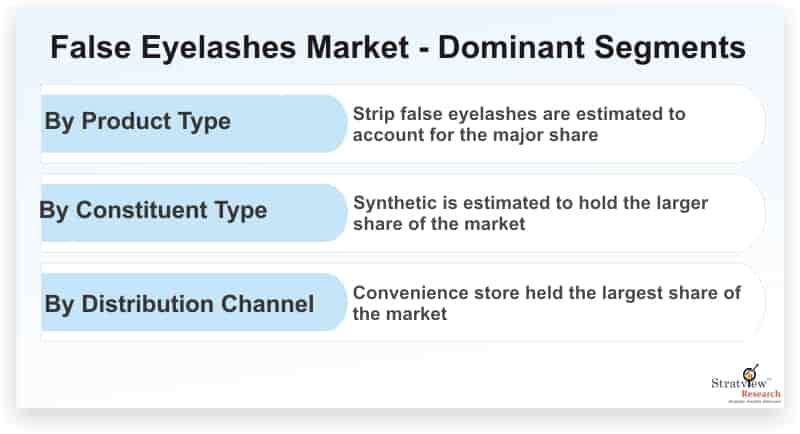This screenshot has width=800, height=434.
Task: Click the strip false eyelashes description text
Action: point(518,124)
